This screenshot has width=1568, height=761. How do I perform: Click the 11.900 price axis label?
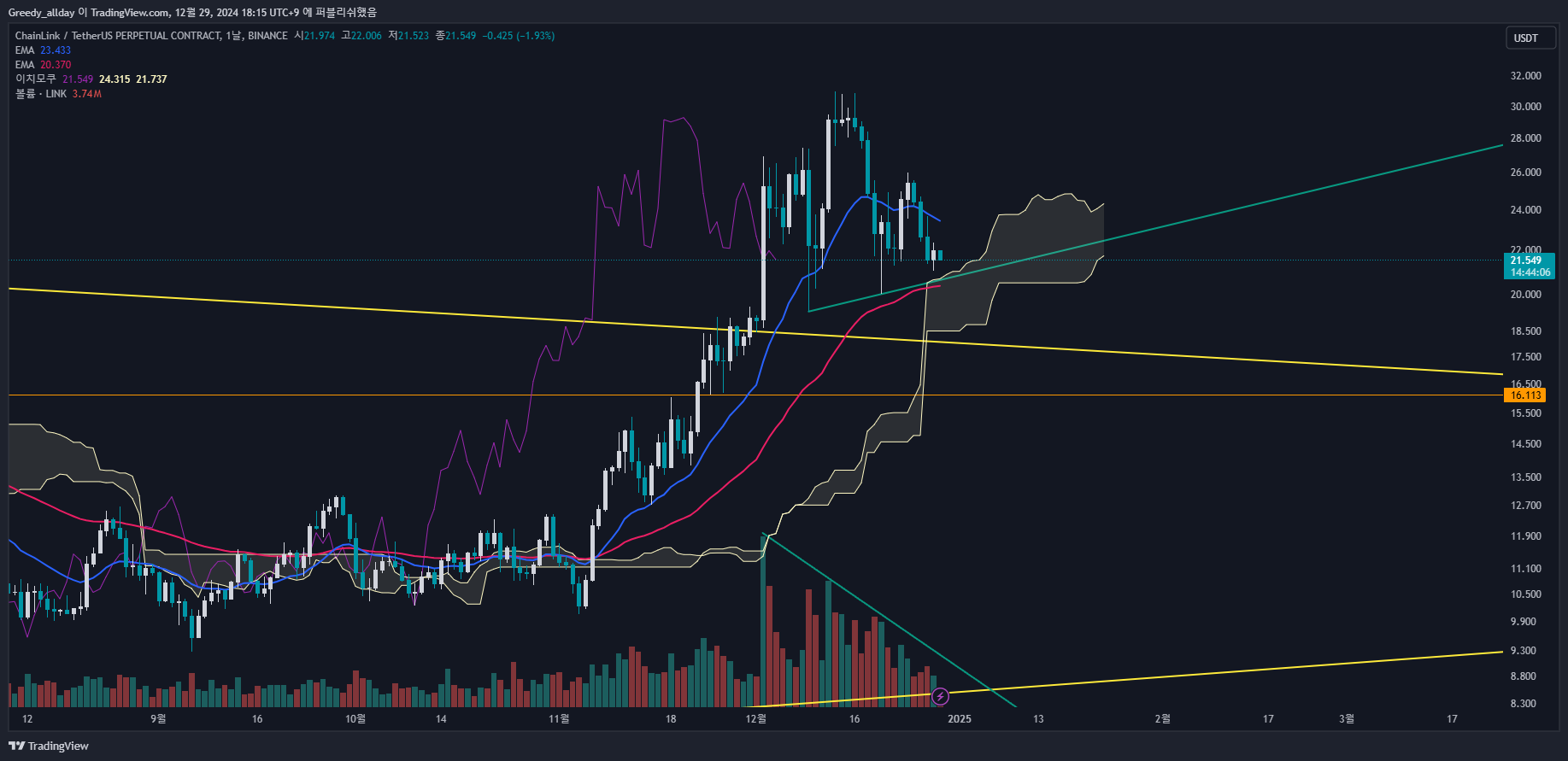click(x=1526, y=536)
